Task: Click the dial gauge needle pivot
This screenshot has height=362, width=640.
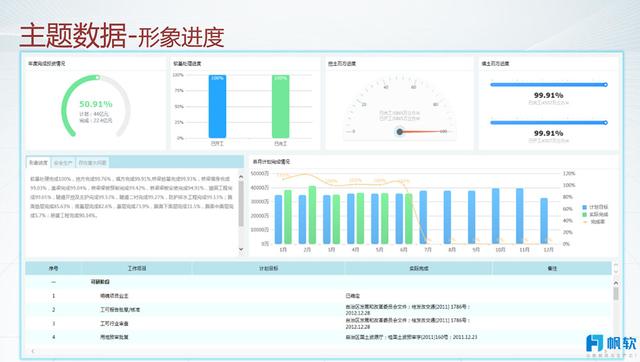Action: (x=400, y=131)
